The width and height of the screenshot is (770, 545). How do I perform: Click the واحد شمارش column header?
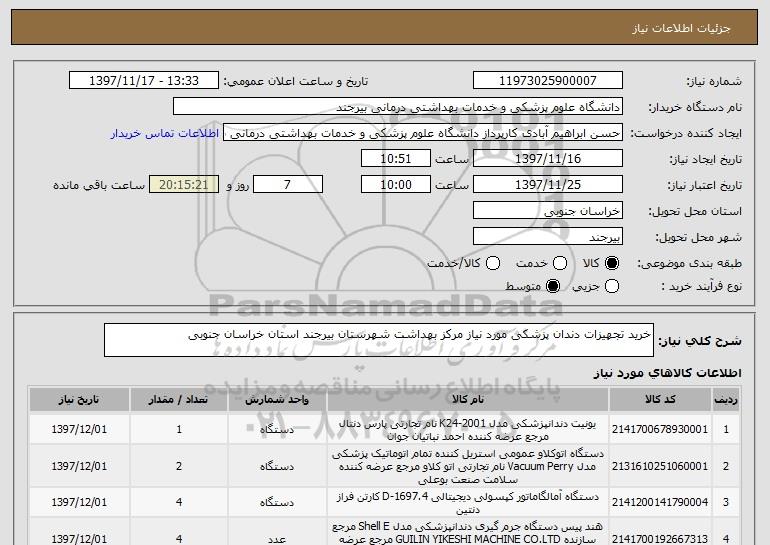pyautogui.click(x=277, y=400)
